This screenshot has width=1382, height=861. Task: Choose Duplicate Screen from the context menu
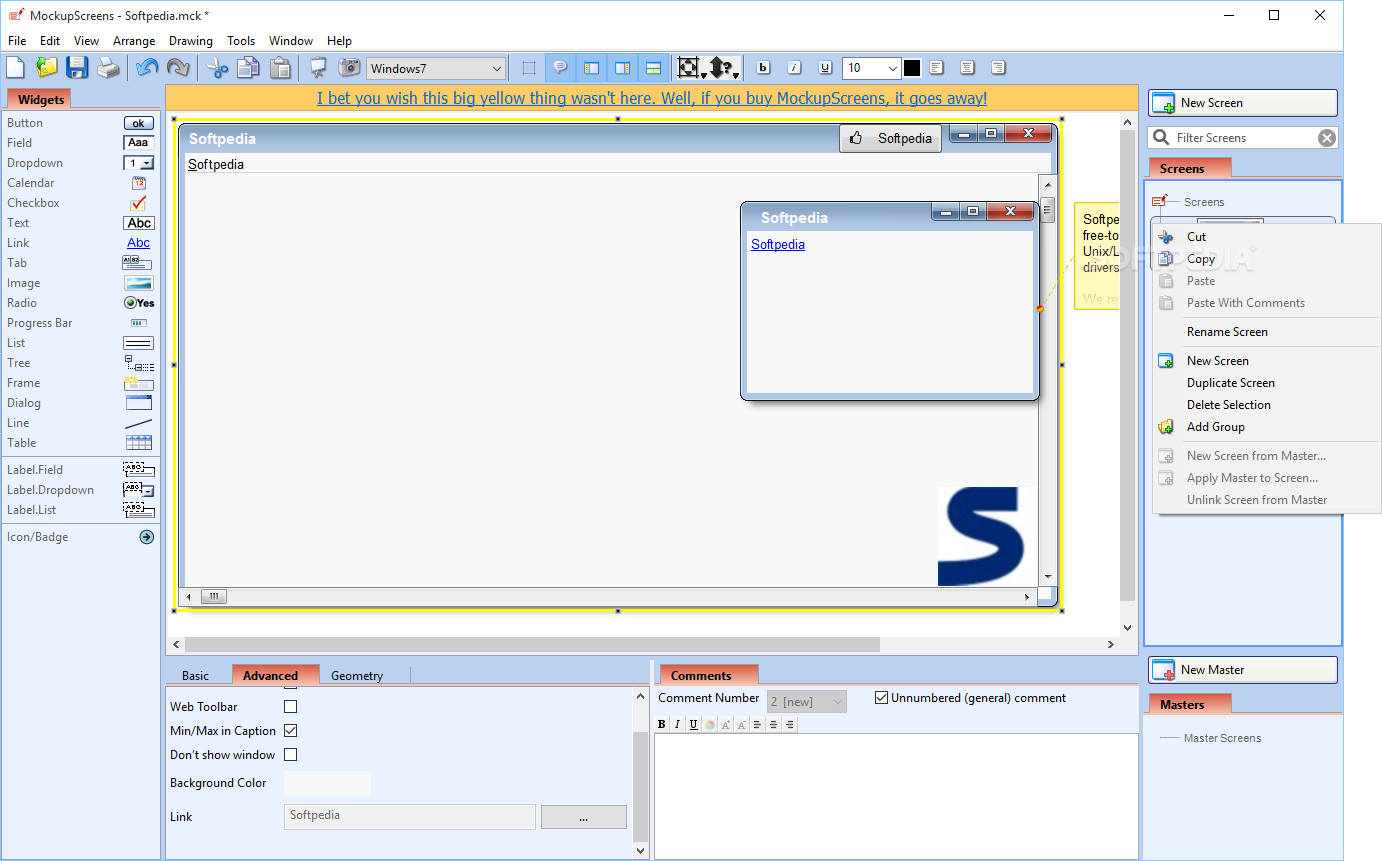point(1230,383)
